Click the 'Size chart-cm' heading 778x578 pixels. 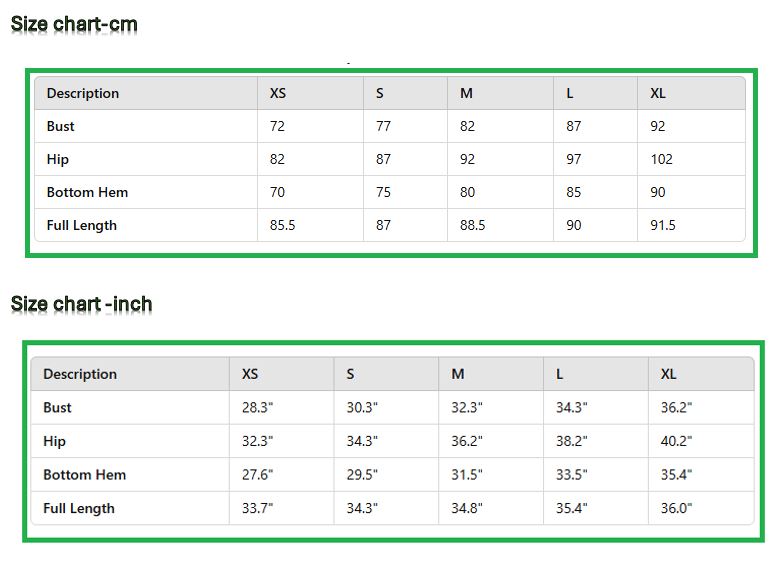point(74,24)
